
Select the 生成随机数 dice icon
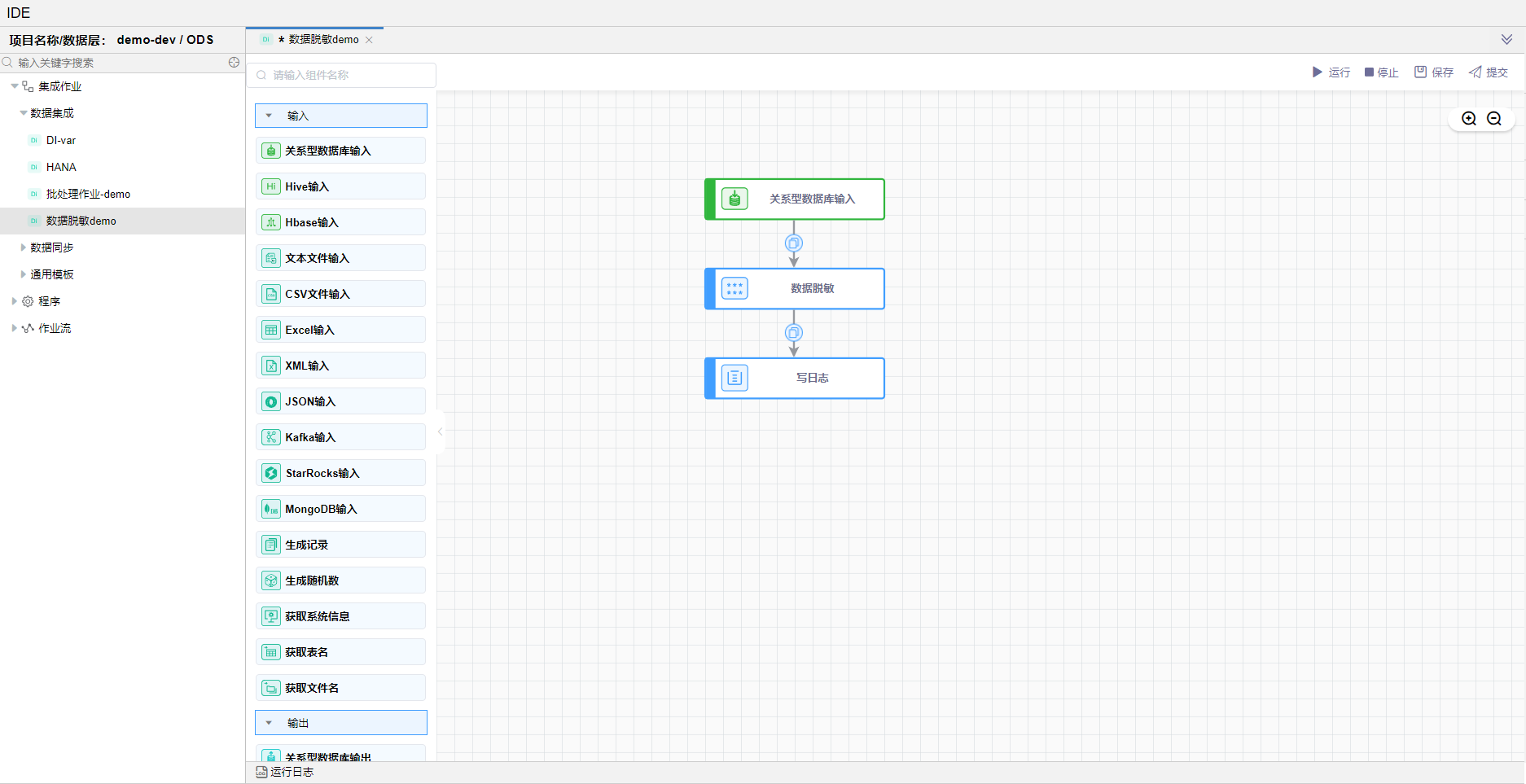(271, 580)
